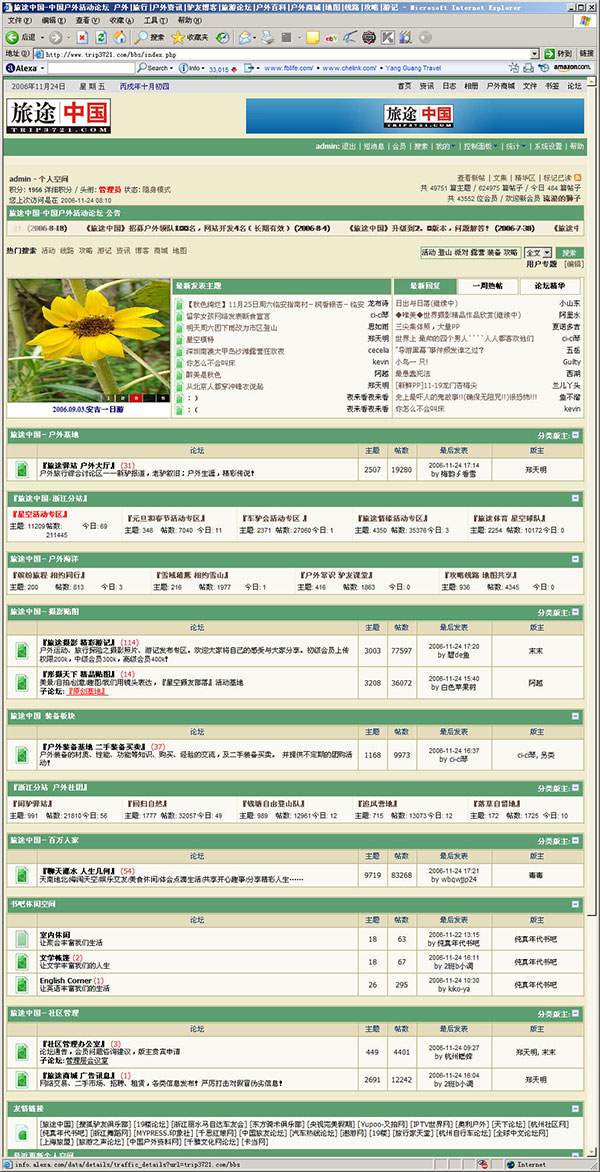Image resolution: width=600 pixels, height=1172 pixels.
Task: Open the 全文 search scope dropdown
Action: coord(538,253)
